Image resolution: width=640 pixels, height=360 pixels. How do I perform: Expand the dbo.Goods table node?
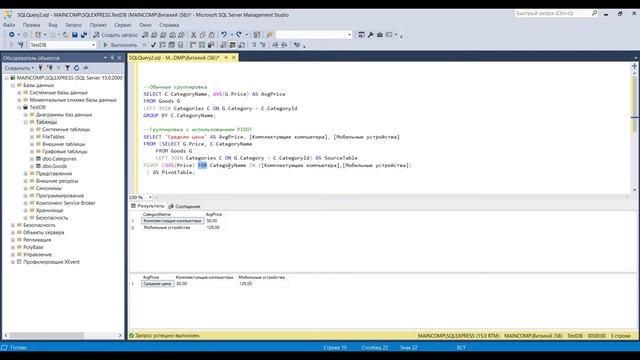point(32,166)
